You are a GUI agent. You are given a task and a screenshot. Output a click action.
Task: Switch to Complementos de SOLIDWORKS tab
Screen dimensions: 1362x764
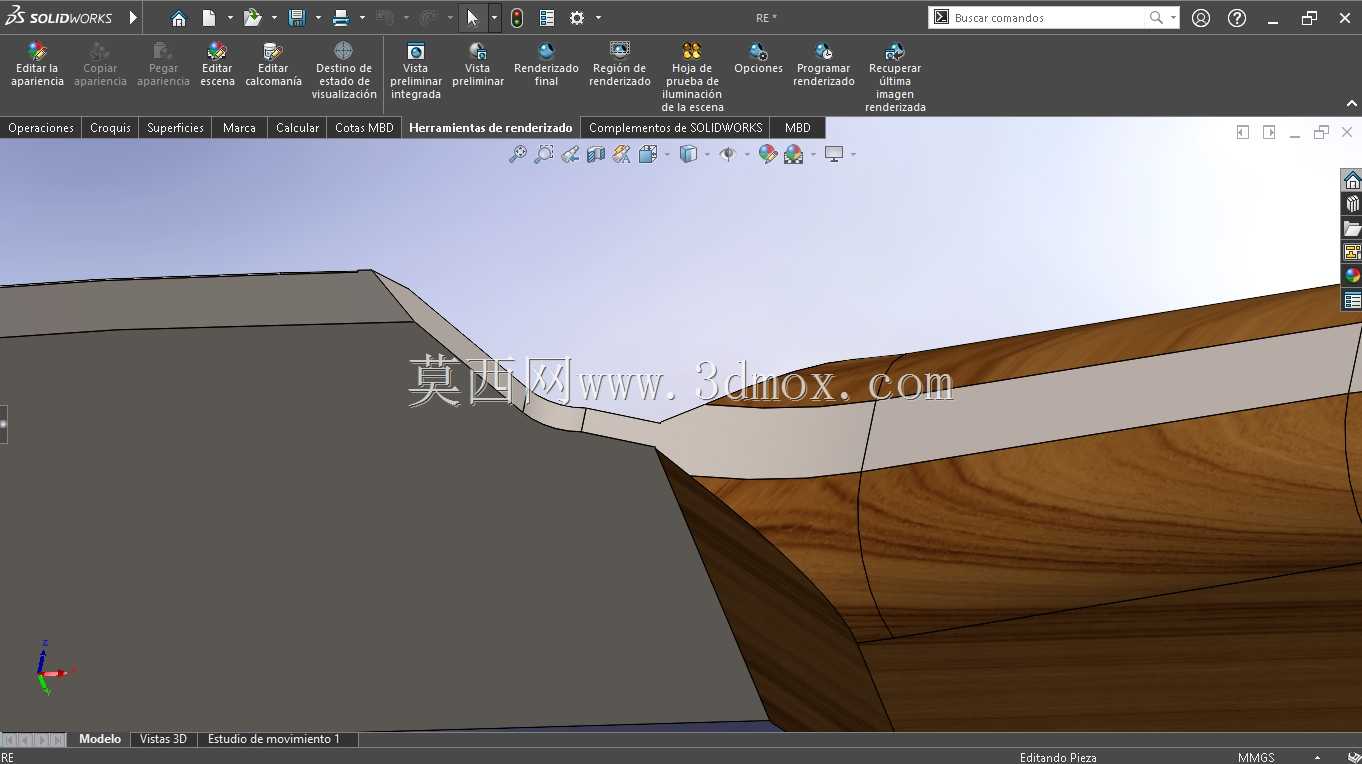pyautogui.click(x=676, y=128)
